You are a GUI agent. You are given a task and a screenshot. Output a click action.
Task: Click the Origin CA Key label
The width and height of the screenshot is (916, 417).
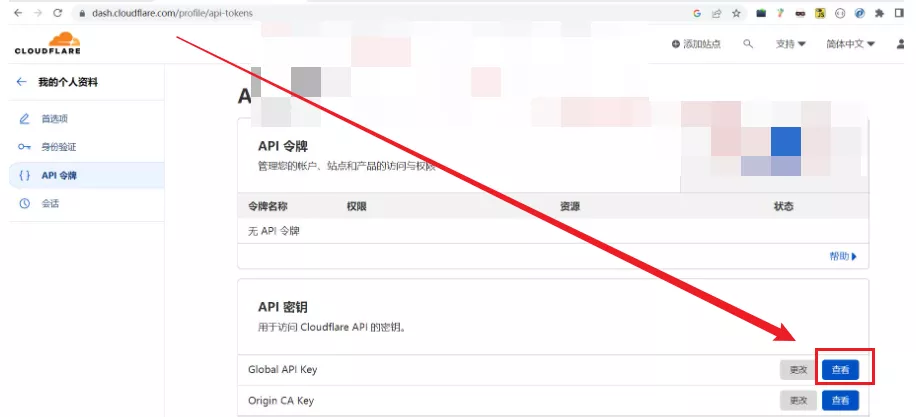(x=280, y=401)
